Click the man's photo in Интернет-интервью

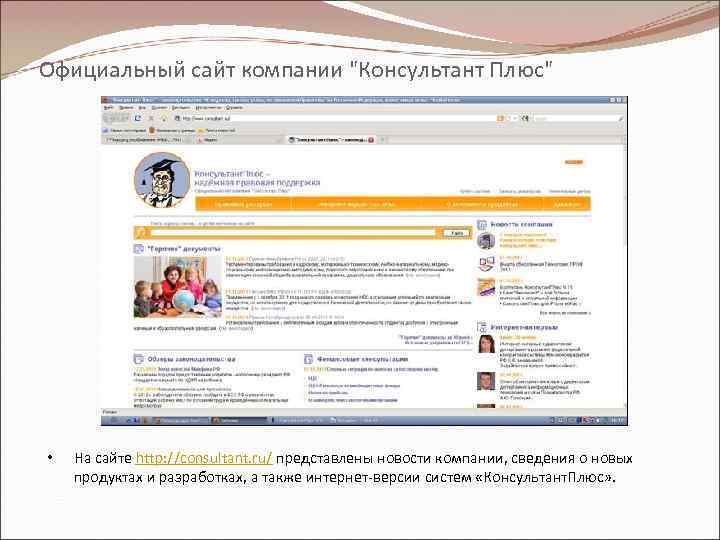pyautogui.click(x=486, y=381)
